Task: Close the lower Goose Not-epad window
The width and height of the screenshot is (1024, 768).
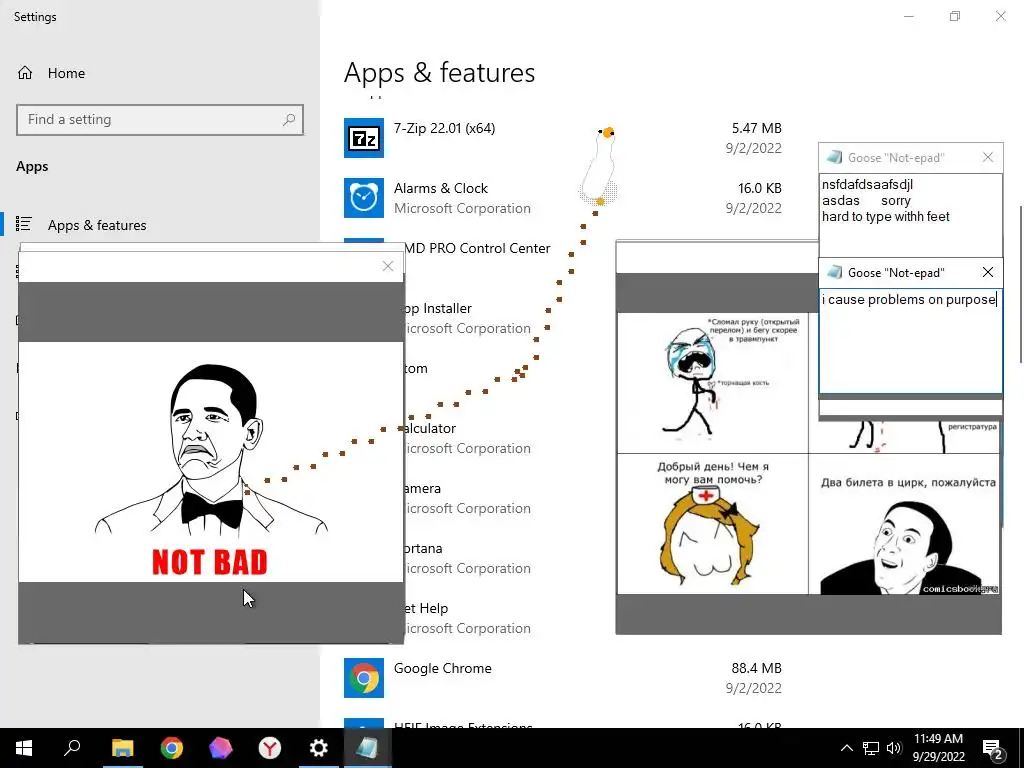Action: point(987,272)
